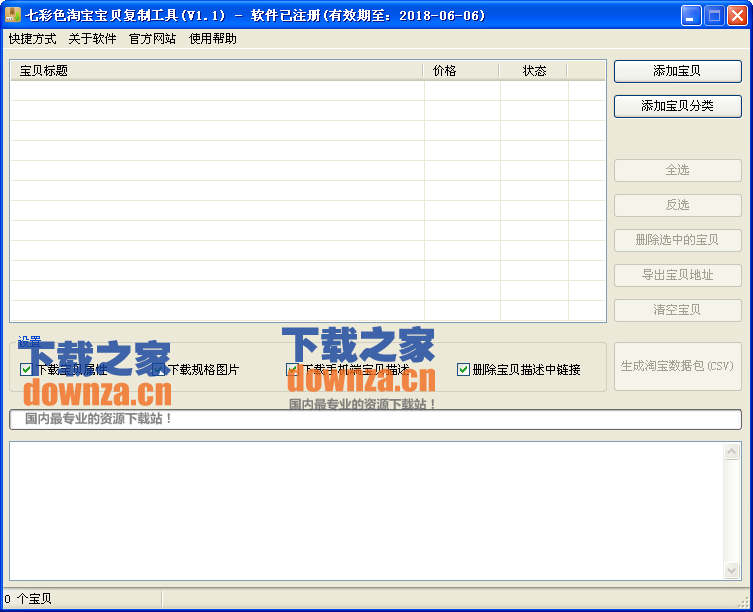Maximize the window

point(714,16)
